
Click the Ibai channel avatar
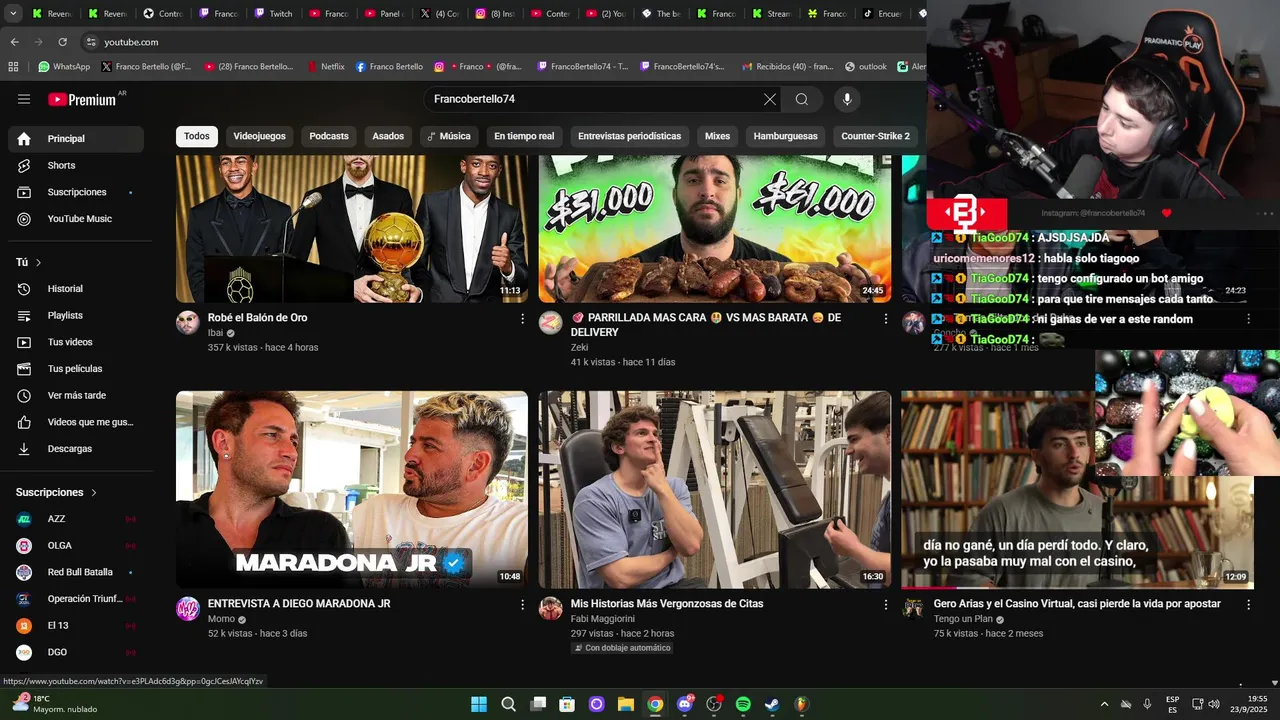pos(188,322)
